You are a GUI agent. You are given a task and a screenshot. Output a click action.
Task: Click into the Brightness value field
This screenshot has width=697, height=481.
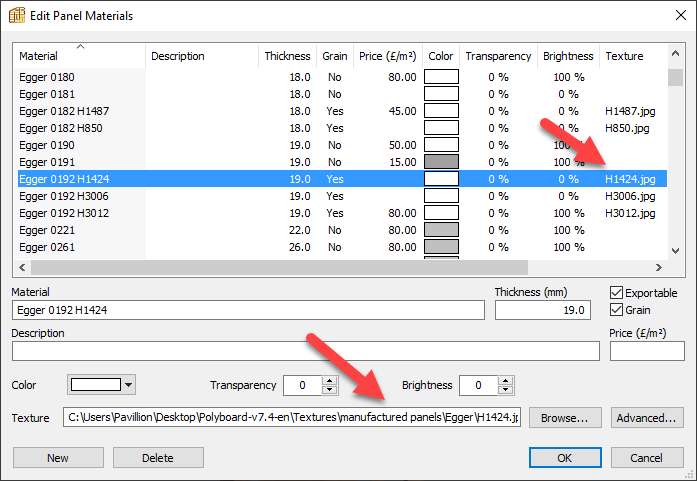(x=479, y=385)
